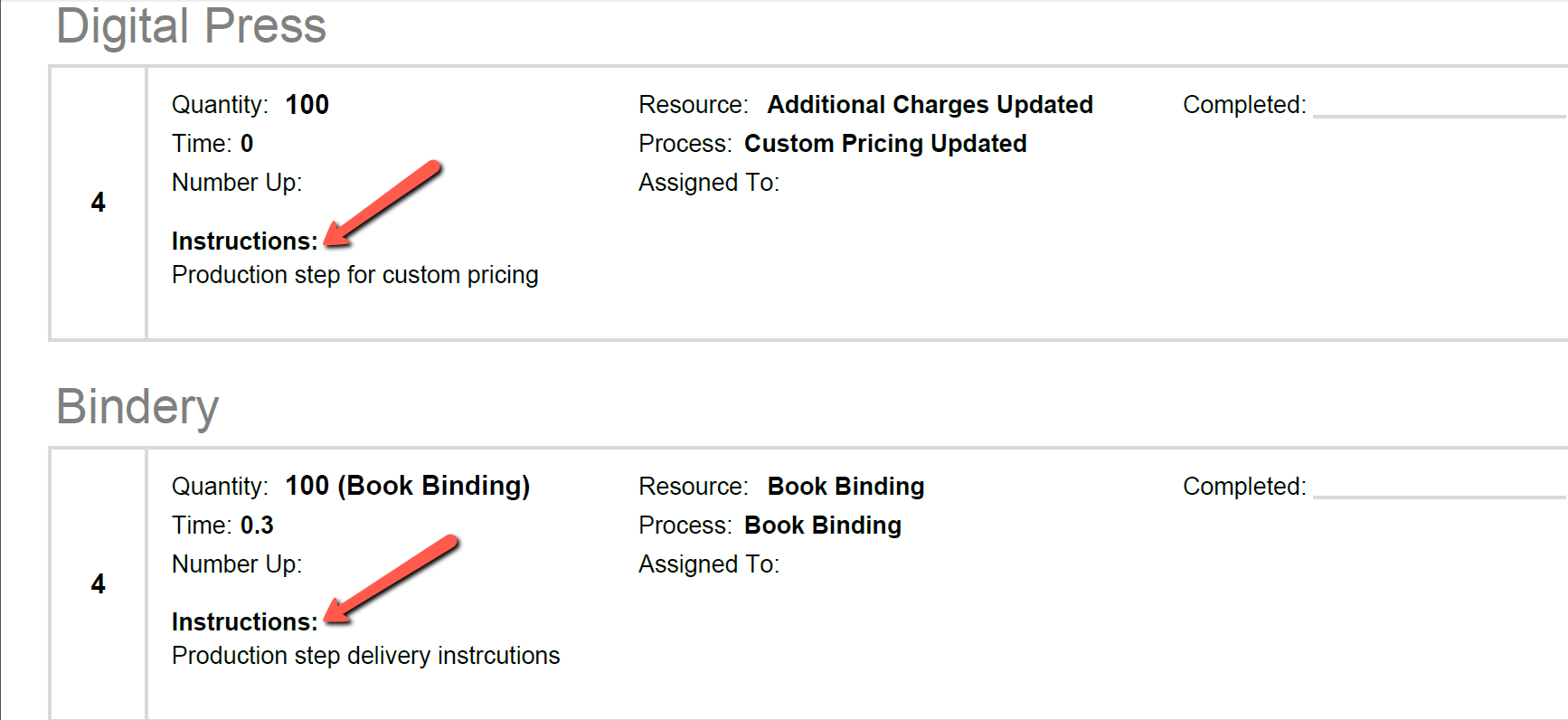Viewport: 1568px width, 720px height.
Task: Select the Instructions label in Bindery
Action: [x=245, y=622]
